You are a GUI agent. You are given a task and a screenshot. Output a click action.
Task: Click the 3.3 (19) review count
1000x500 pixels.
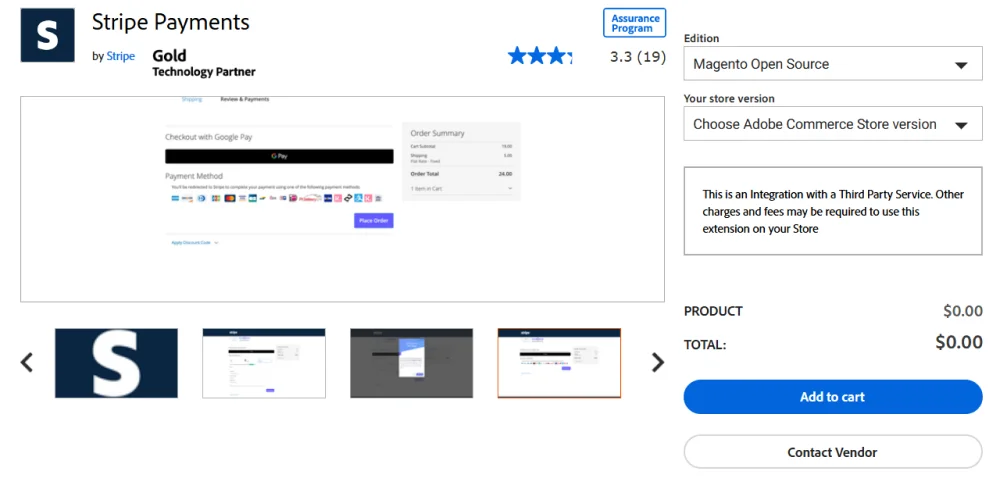click(x=637, y=57)
